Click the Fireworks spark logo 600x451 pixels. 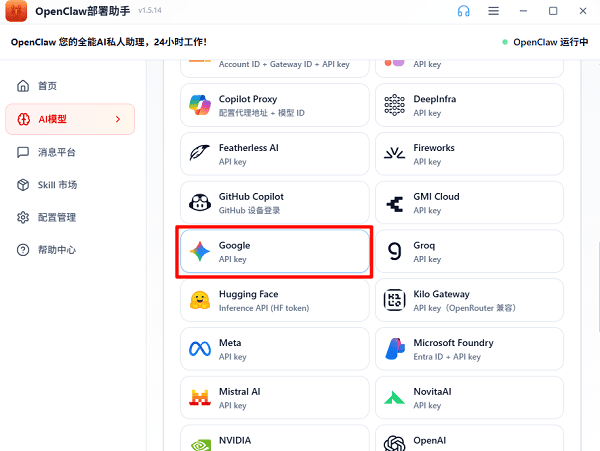tap(395, 153)
